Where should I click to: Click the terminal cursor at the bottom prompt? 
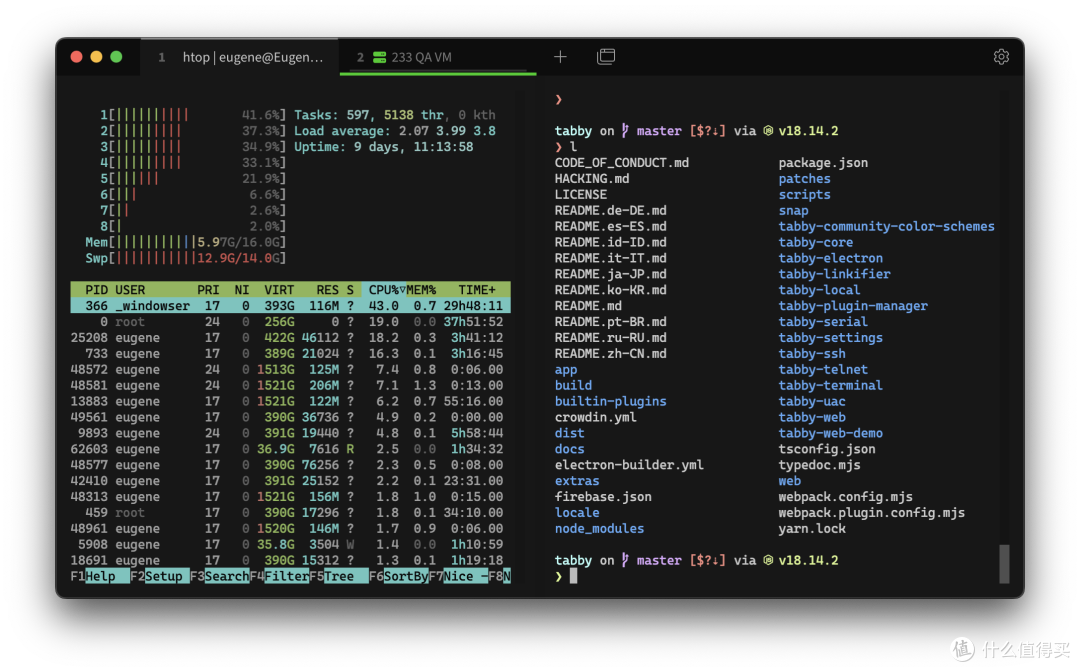coord(574,576)
